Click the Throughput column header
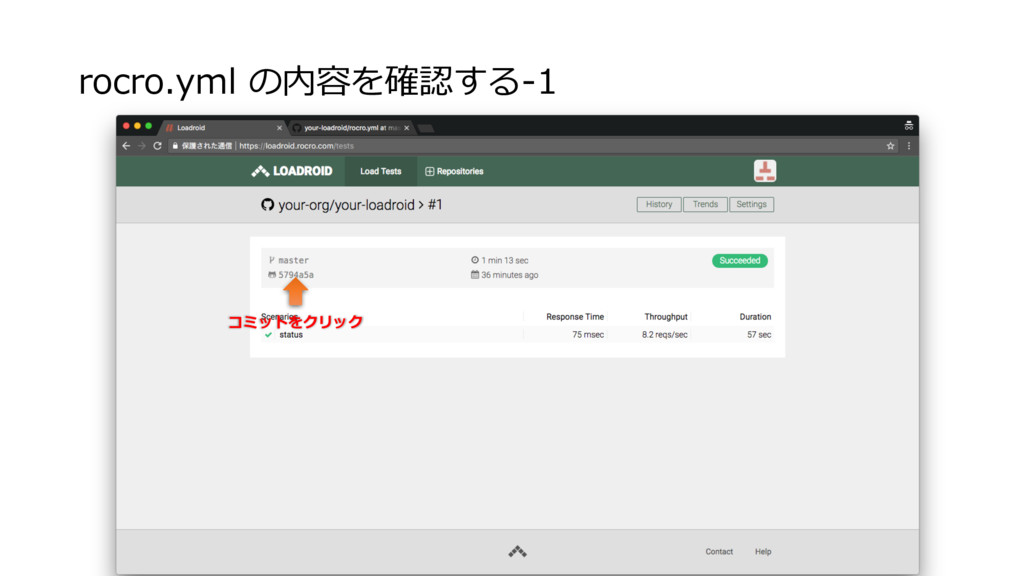The image size is (1024, 576). (665, 317)
